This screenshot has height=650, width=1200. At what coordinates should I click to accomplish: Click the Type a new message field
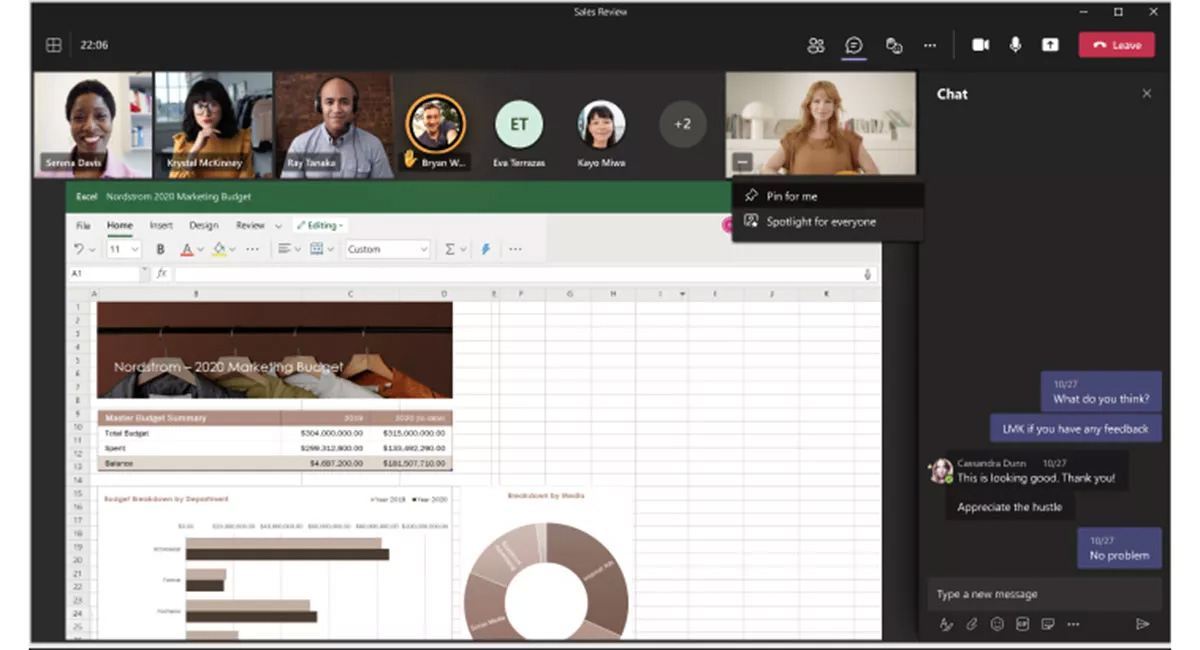point(1040,594)
